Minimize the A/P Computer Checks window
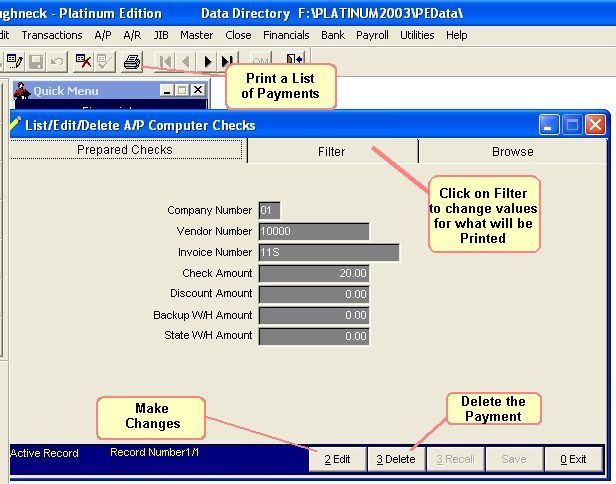 tap(548, 125)
